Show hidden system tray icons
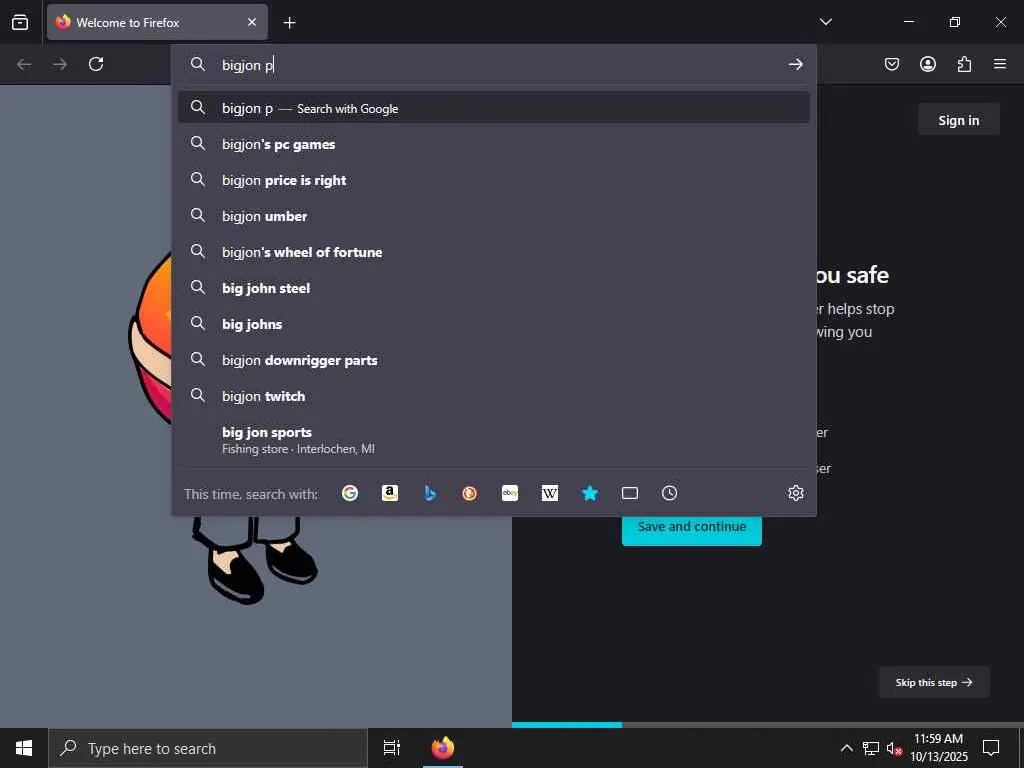1024x768 pixels. (x=846, y=748)
